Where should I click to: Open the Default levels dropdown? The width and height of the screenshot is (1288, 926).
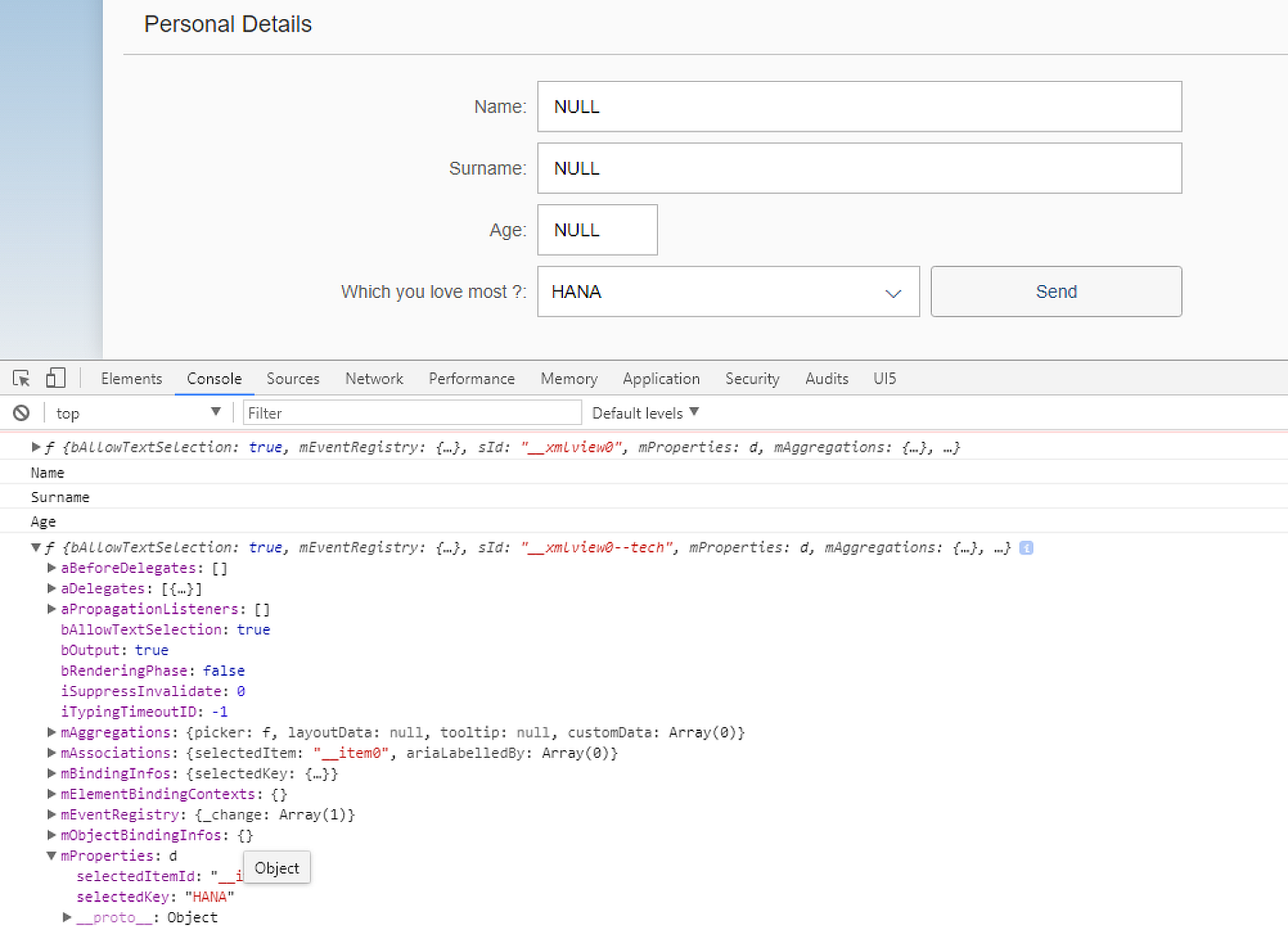(x=644, y=412)
